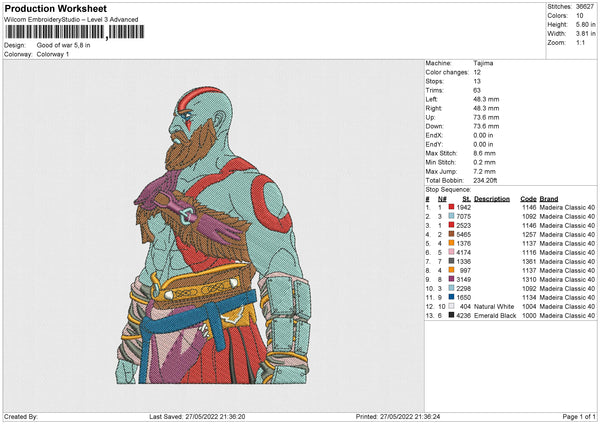This screenshot has height=424, width=600.
Task: Select the Max Jump value 7.2 mm
Action: 484,171
